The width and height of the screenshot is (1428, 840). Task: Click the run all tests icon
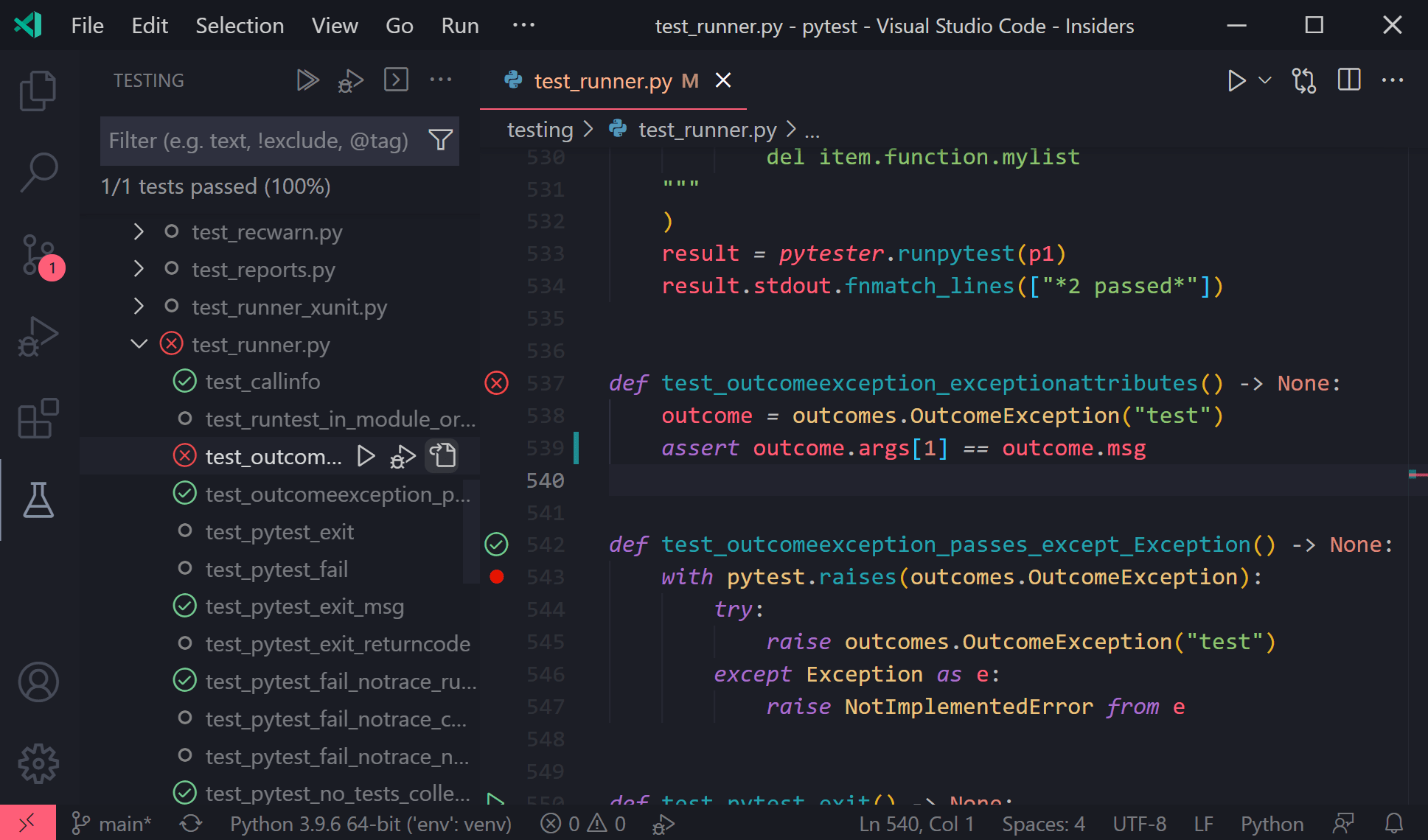click(307, 80)
